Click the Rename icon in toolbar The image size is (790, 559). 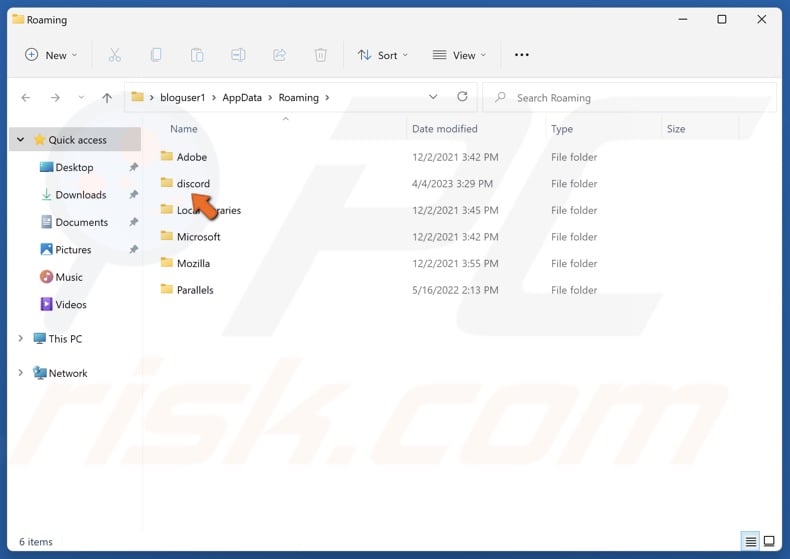click(x=238, y=55)
